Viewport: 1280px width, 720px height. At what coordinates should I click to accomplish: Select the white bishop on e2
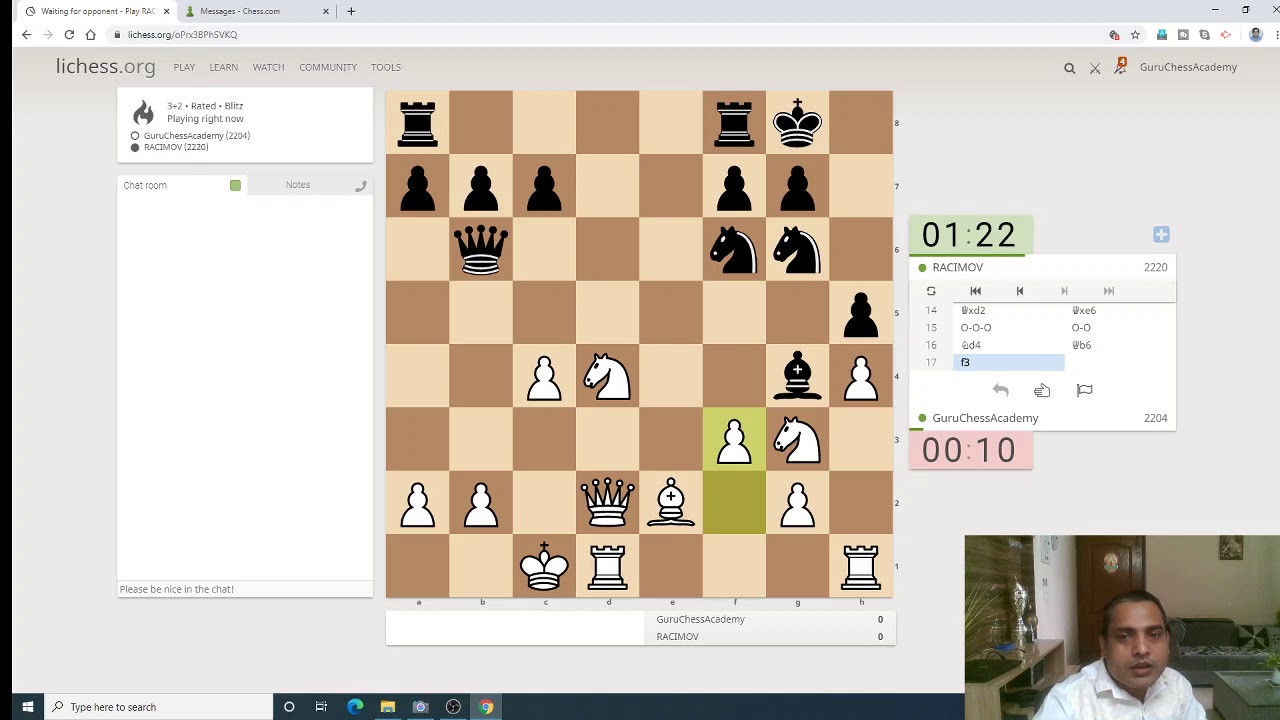click(x=671, y=502)
